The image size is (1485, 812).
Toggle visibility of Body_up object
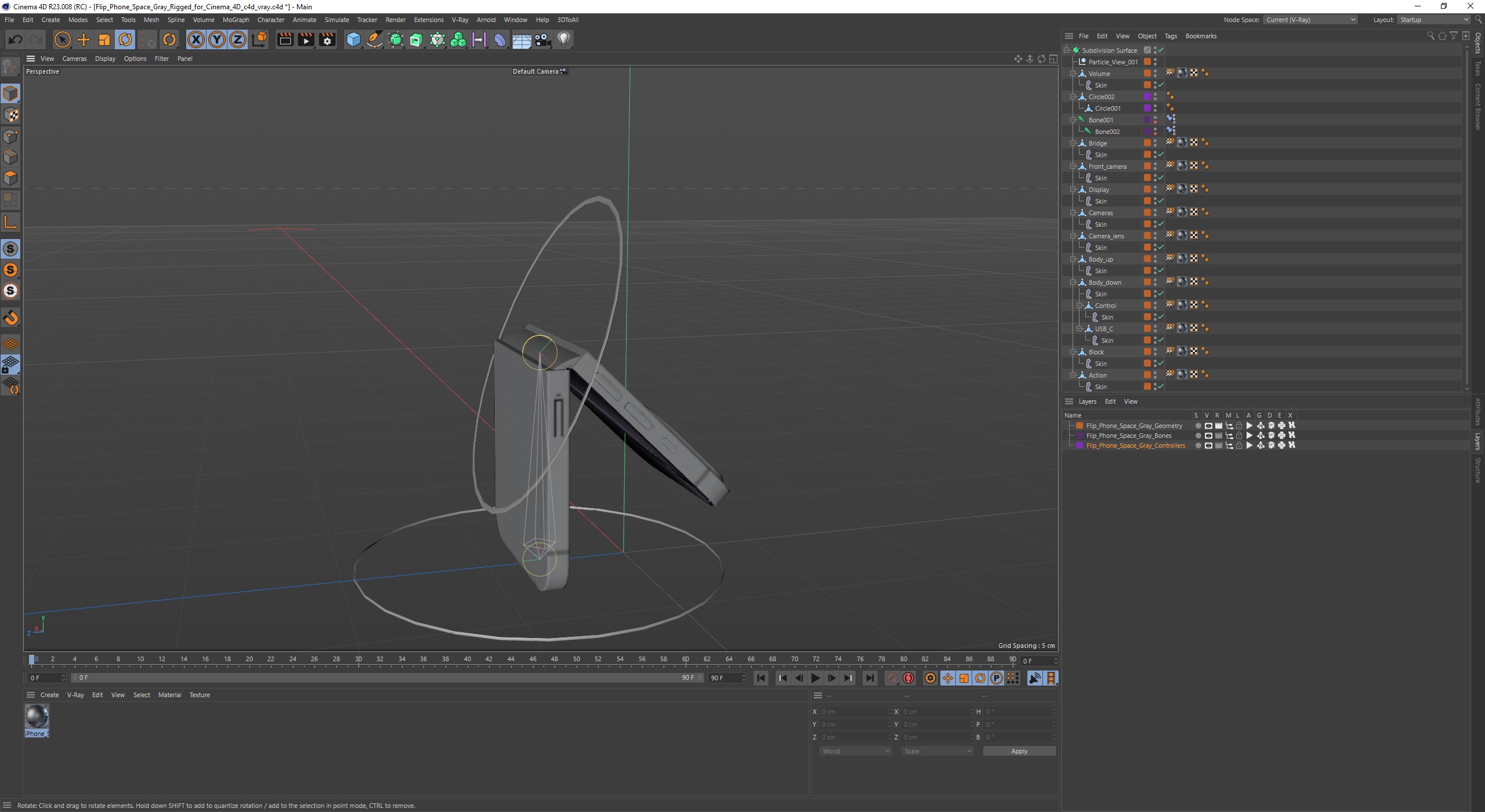1155,257
